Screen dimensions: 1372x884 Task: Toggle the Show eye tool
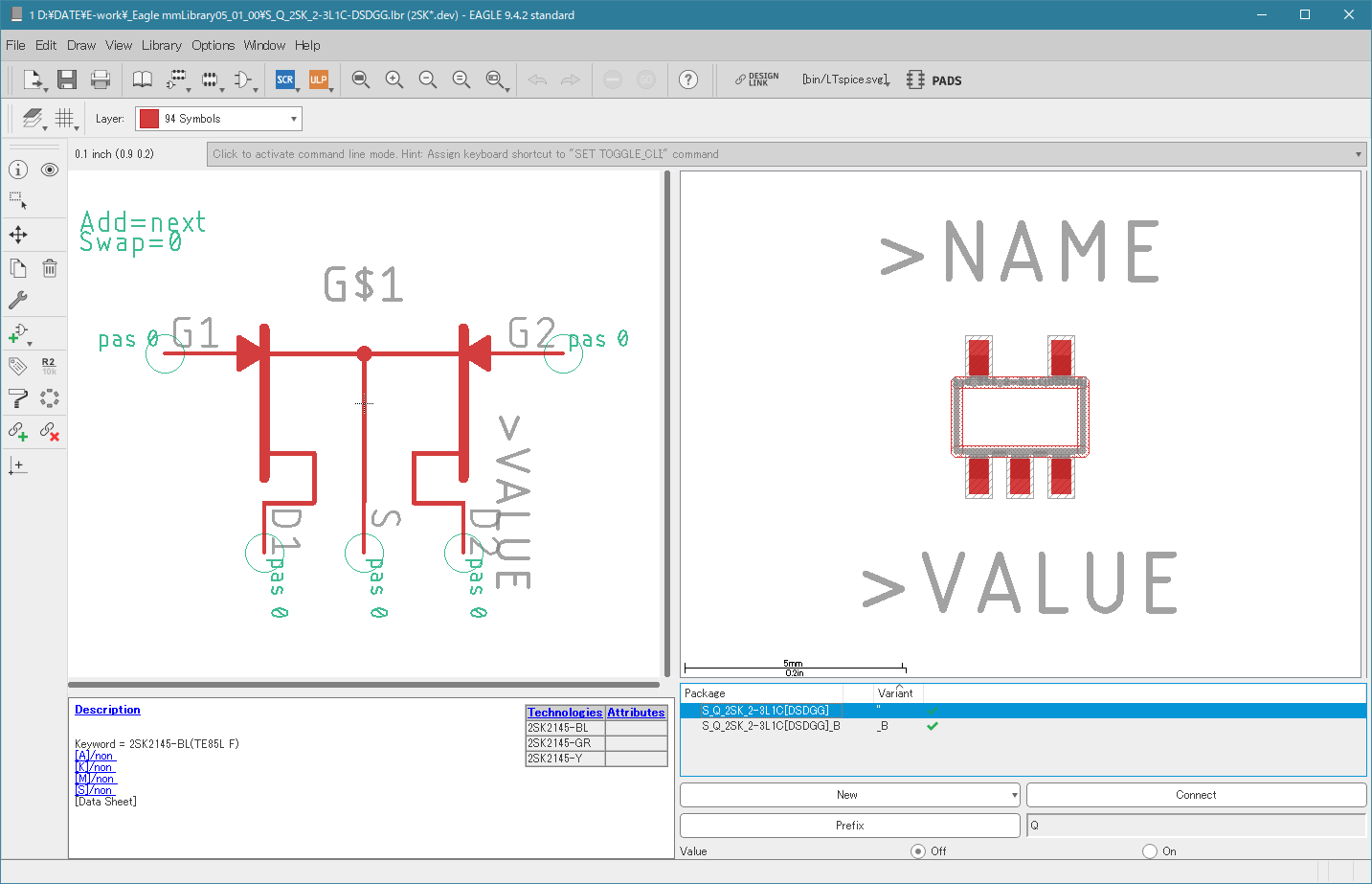(x=50, y=170)
